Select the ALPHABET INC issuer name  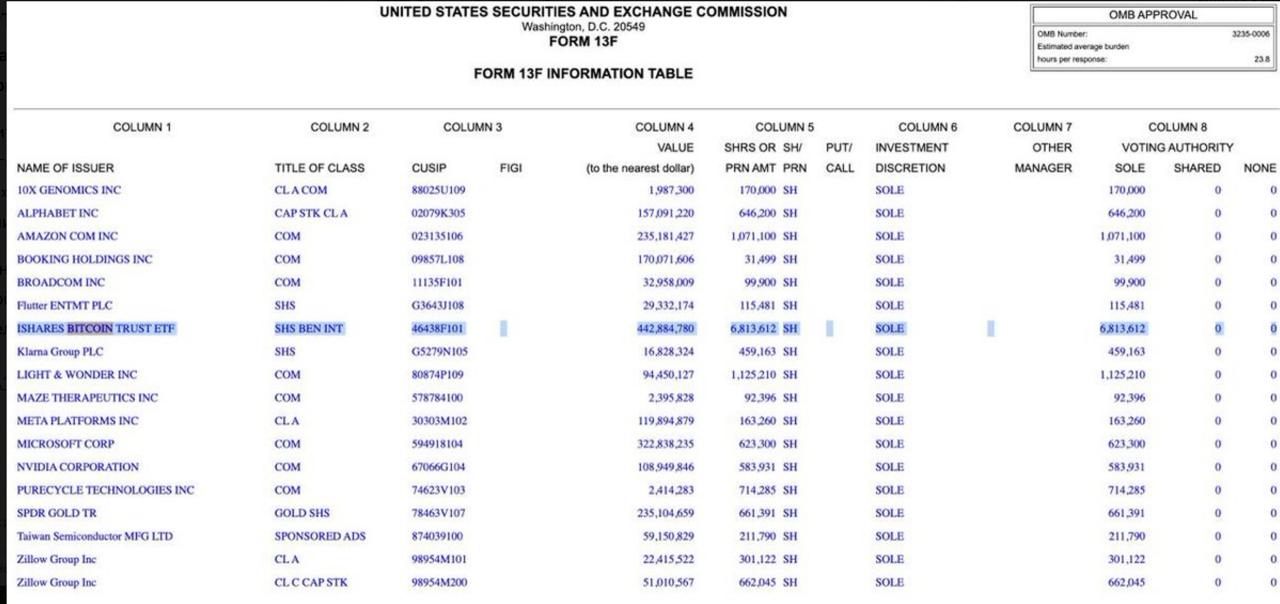[x=58, y=213]
